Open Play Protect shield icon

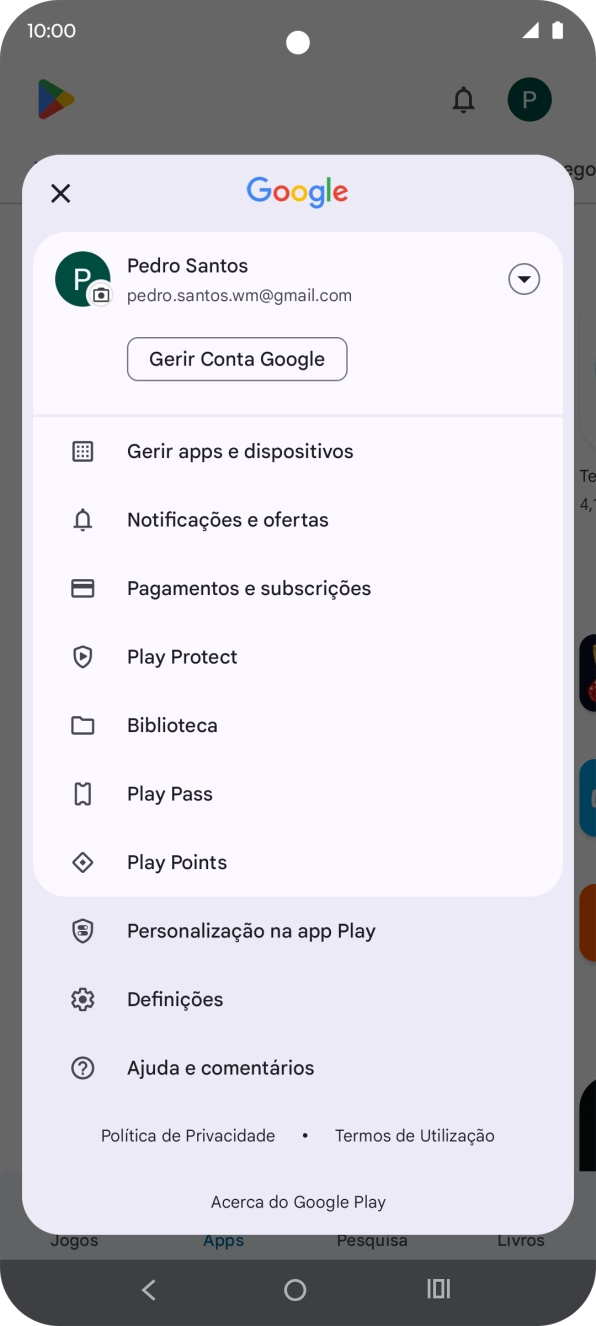(x=83, y=656)
